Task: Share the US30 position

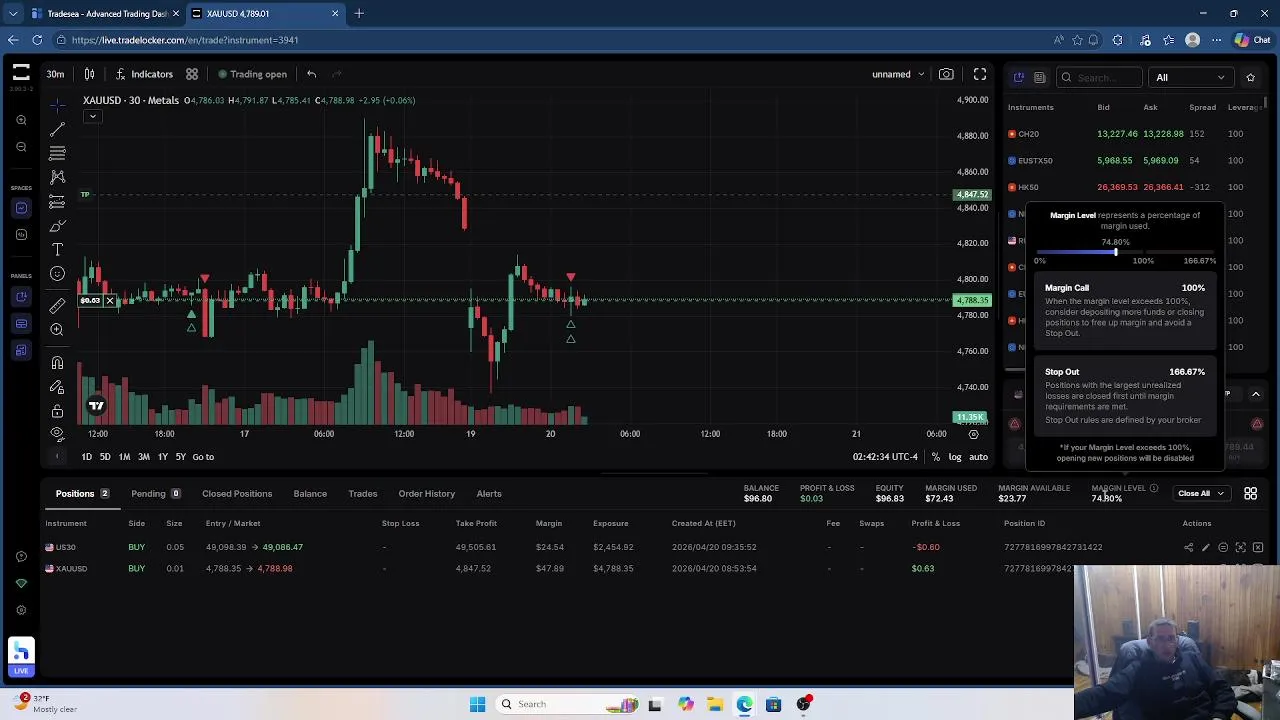Action: point(1188,547)
